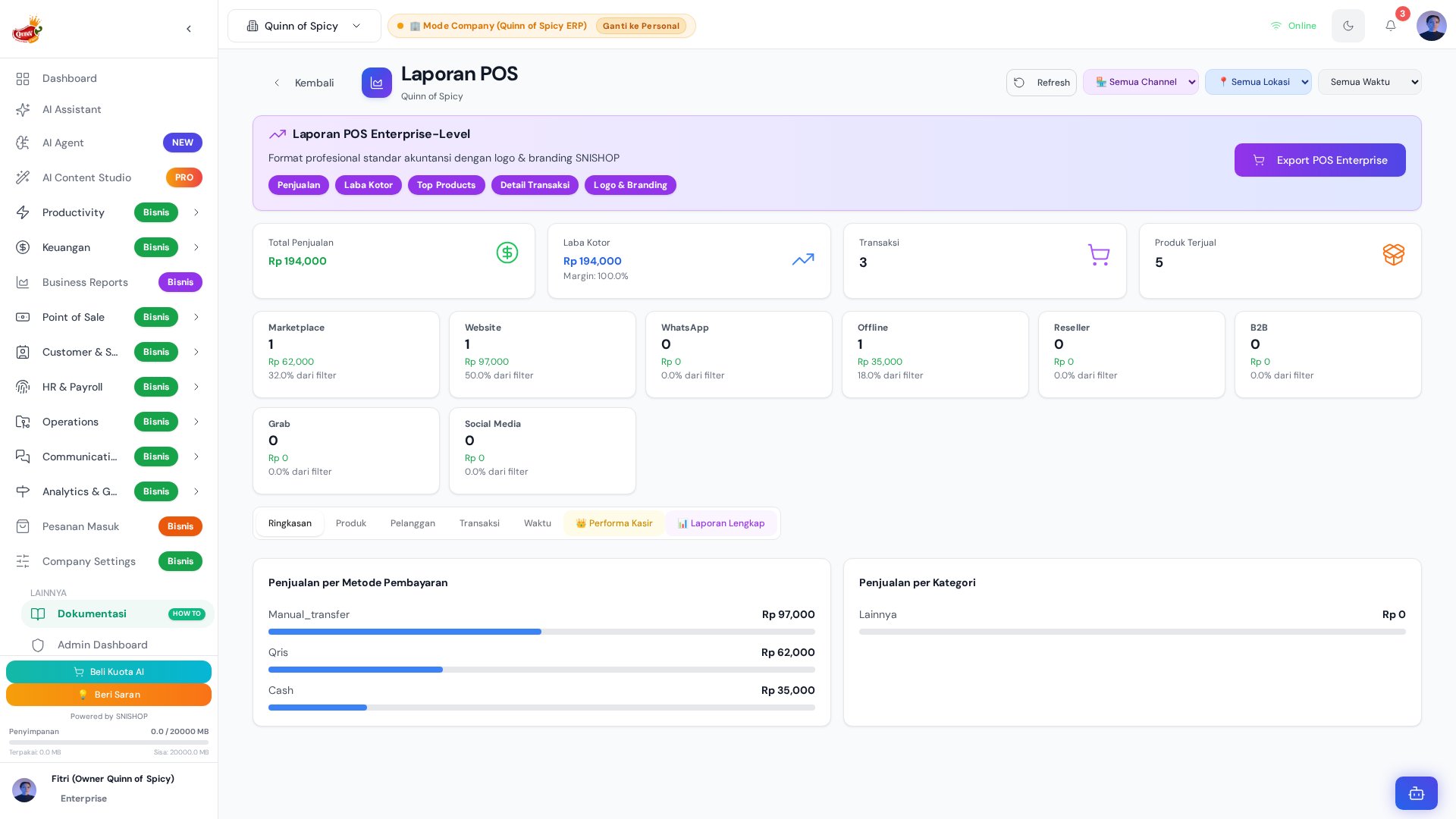Switch to the Transaksi tab
1456x819 pixels.
(479, 523)
